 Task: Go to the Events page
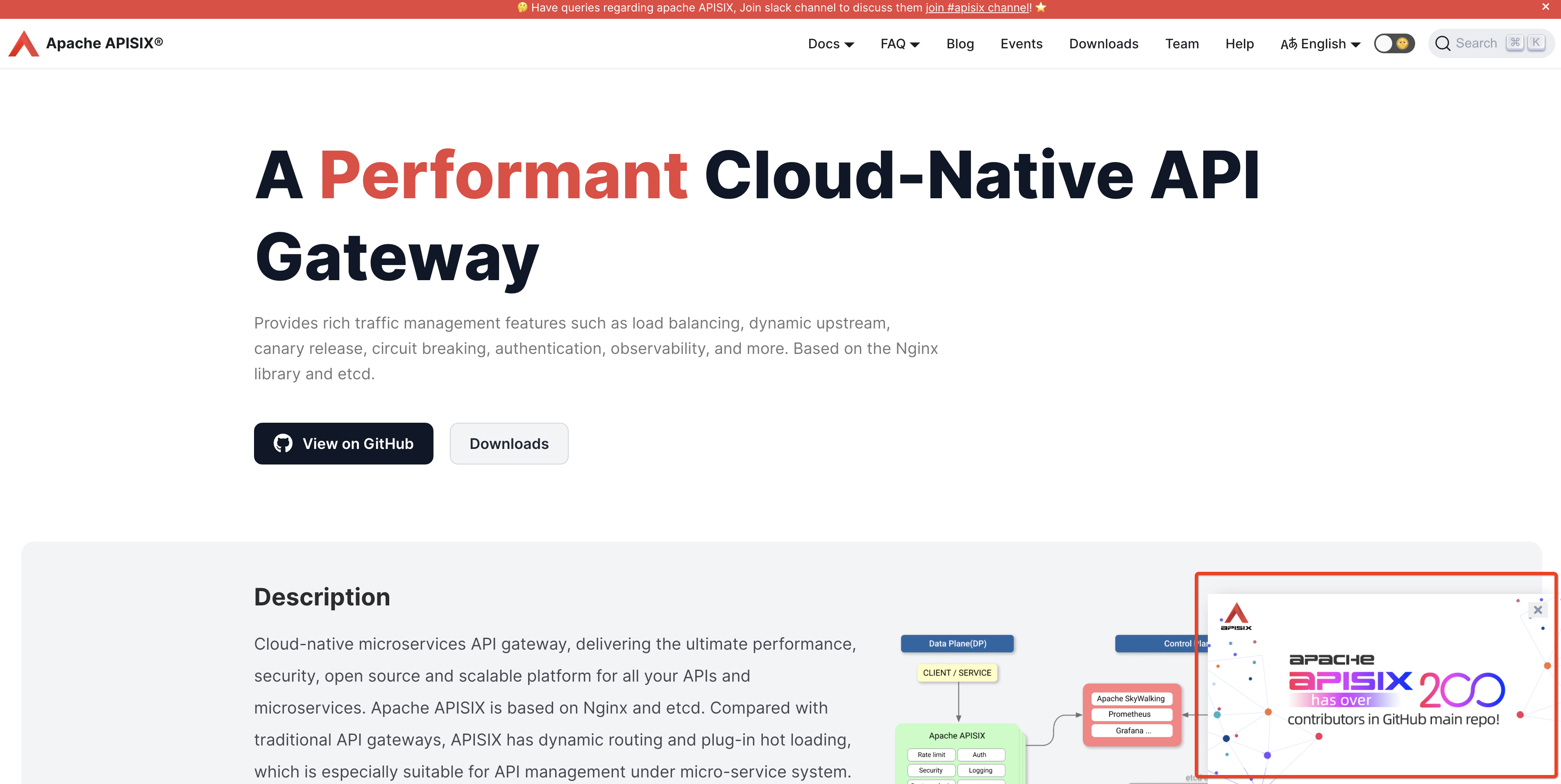[1021, 43]
